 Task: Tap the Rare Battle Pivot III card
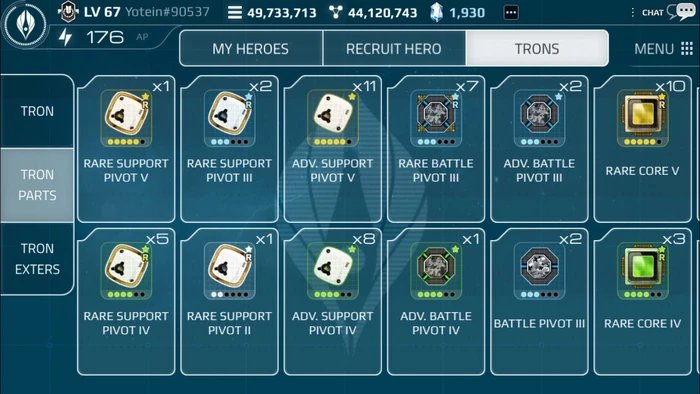pos(436,149)
